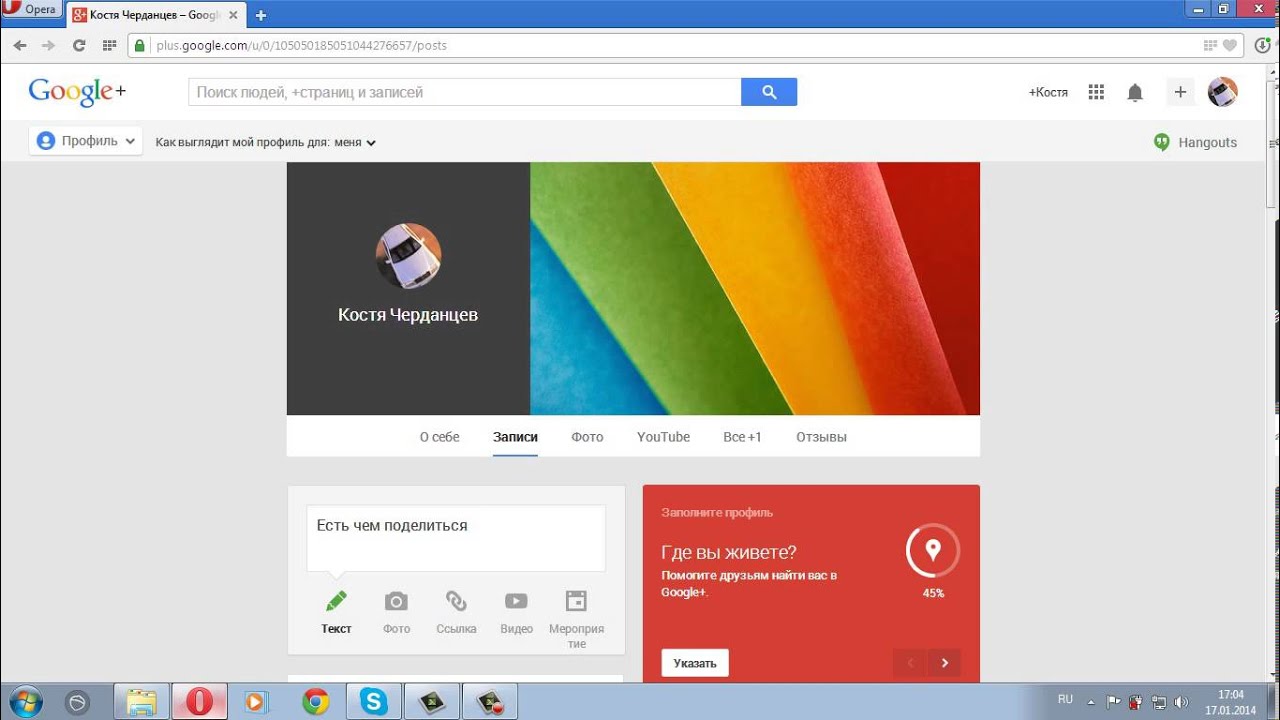Open a new browser tab with plus
This screenshot has height=720, width=1280.
tap(261, 15)
